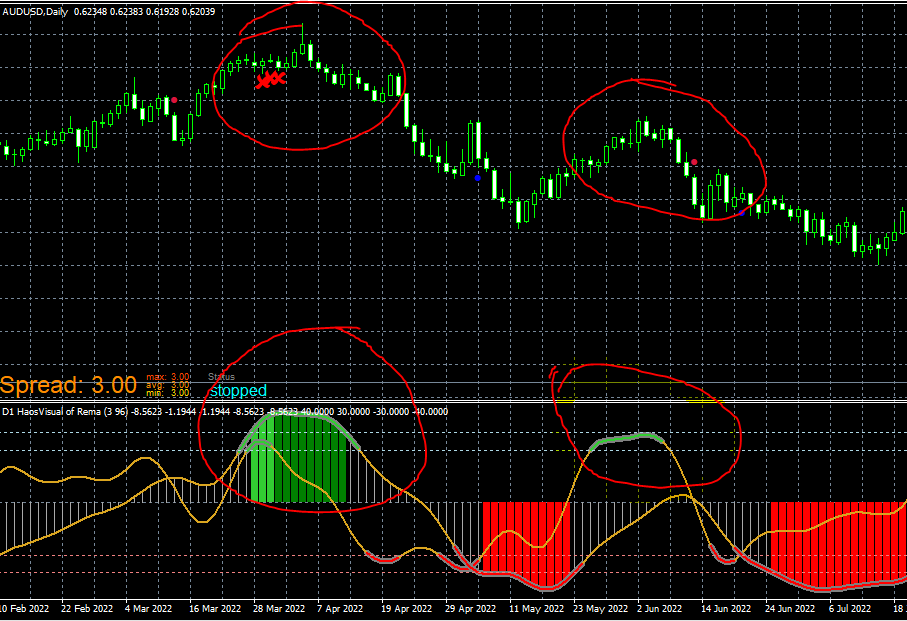Click the red histogram block near 11 May
907x621 pixels.
pyautogui.click(x=526, y=544)
